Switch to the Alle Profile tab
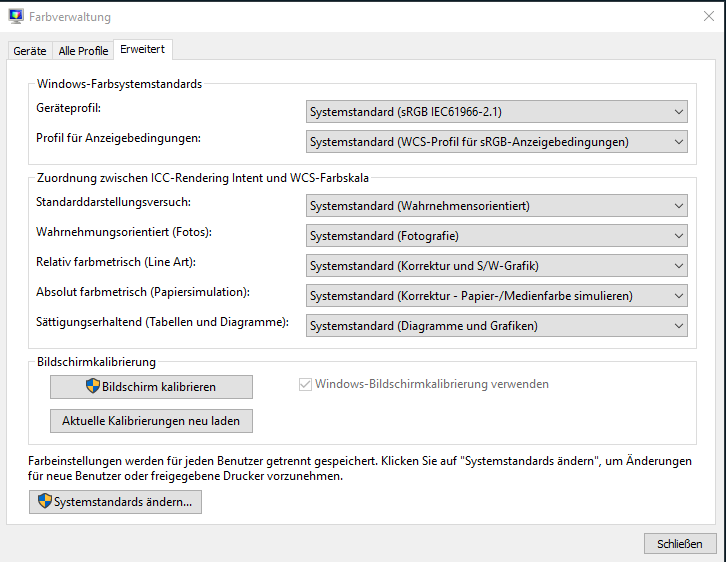 point(83,50)
